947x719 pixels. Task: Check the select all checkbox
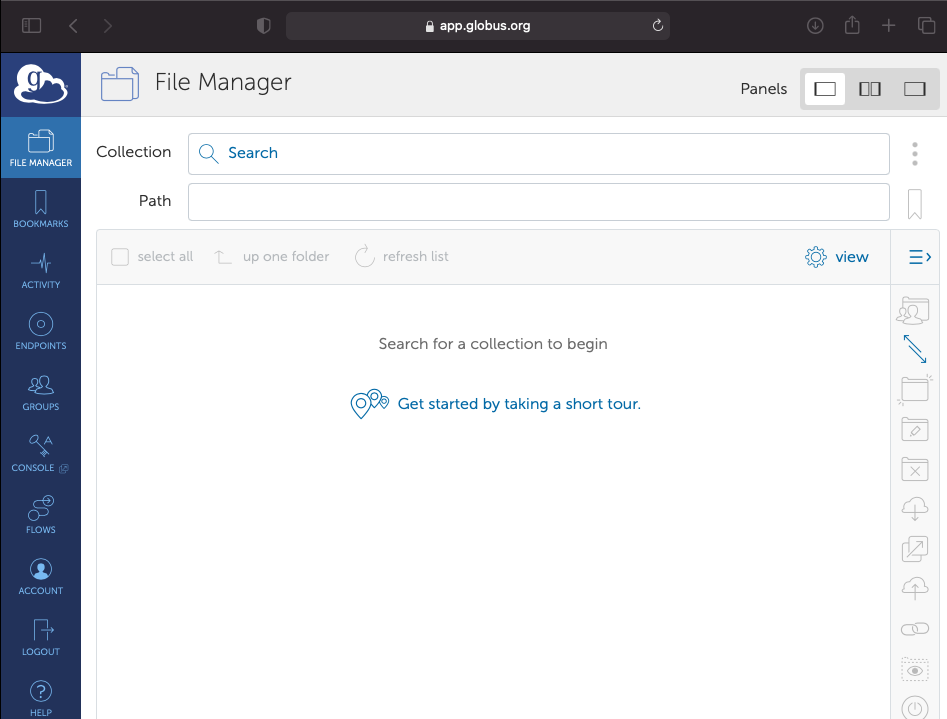point(120,257)
